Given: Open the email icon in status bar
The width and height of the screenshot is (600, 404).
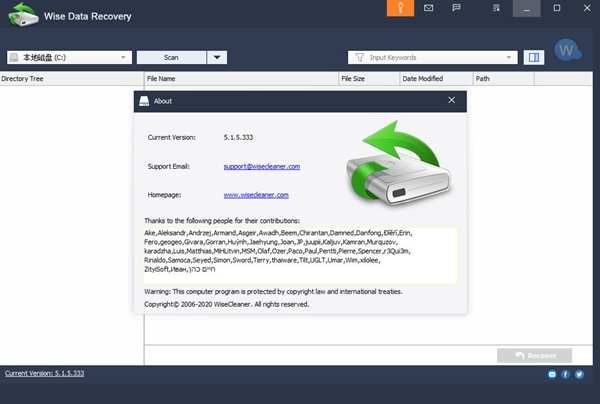Looking at the screenshot, I should point(552,374).
